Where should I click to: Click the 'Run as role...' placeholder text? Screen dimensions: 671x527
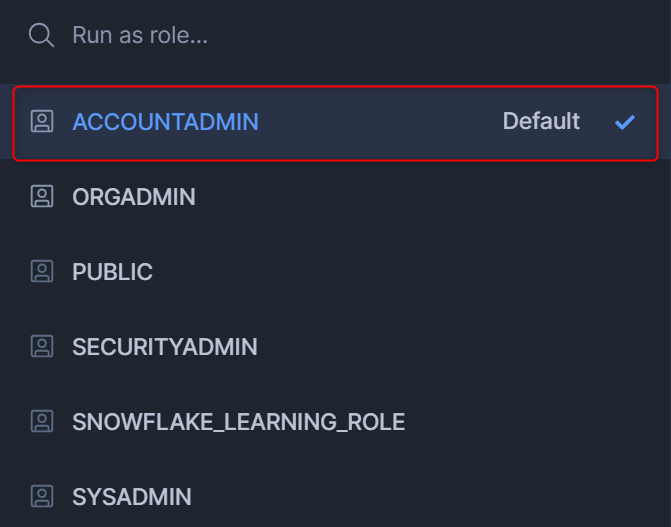click(x=140, y=35)
